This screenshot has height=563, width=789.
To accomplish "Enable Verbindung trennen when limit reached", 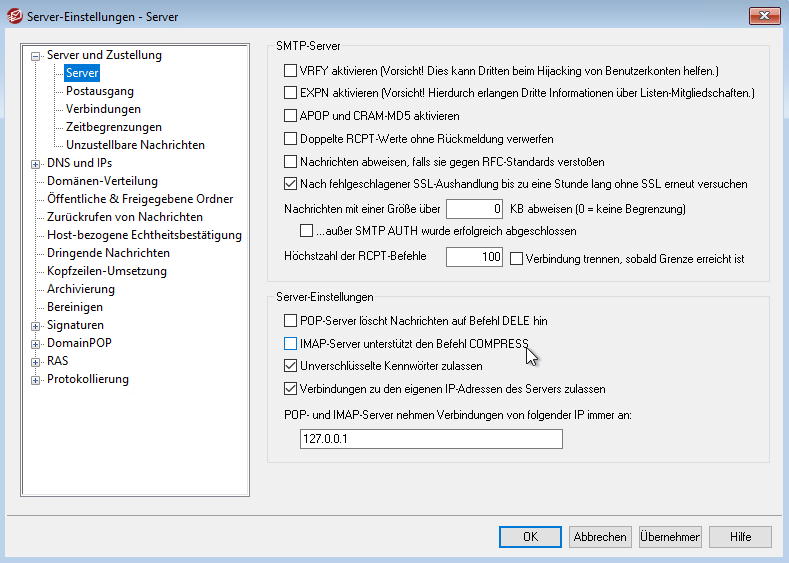I will tap(517, 258).
